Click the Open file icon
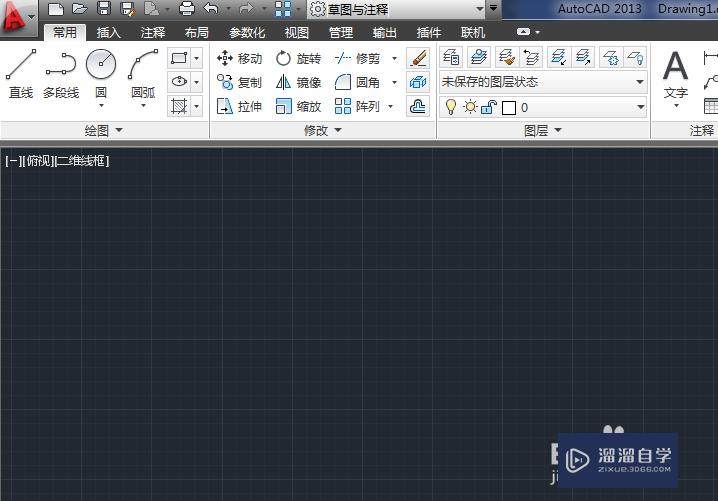Screen dimensions: 718x501 [x=80, y=9]
